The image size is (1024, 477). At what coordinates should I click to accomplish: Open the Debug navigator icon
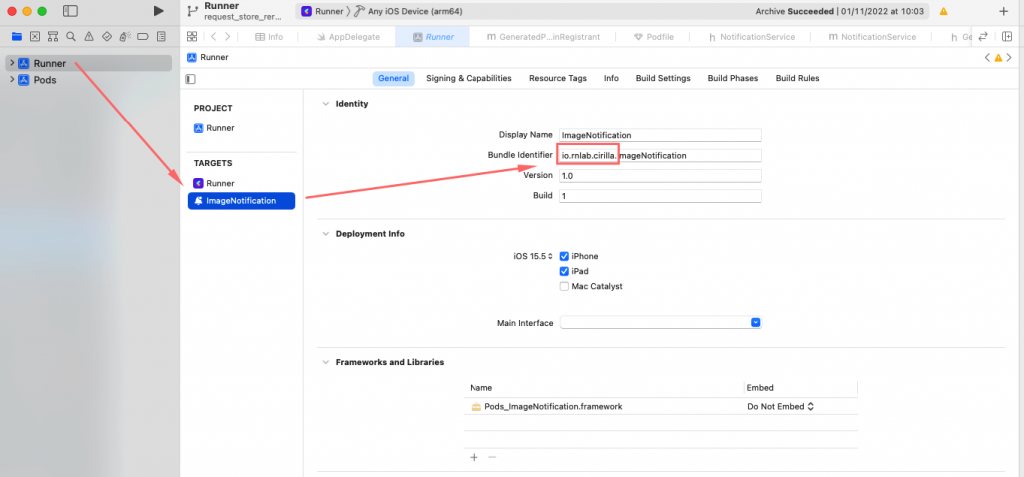[125, 37]
